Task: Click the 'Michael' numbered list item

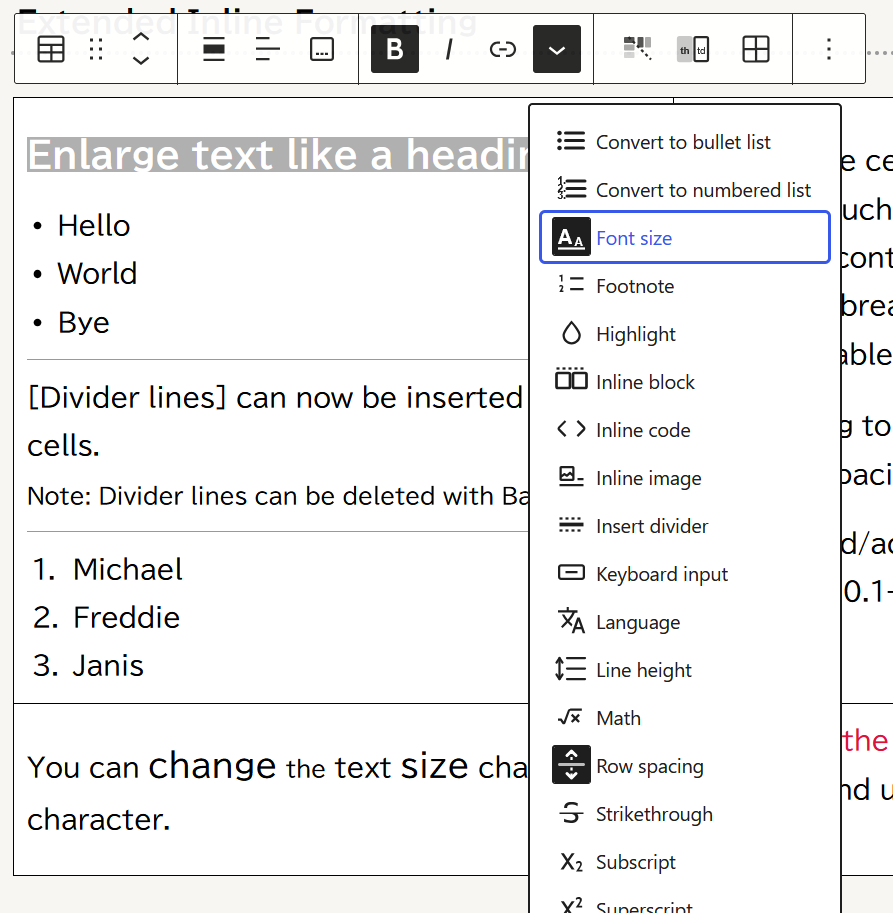Action: tap(127, 569)
